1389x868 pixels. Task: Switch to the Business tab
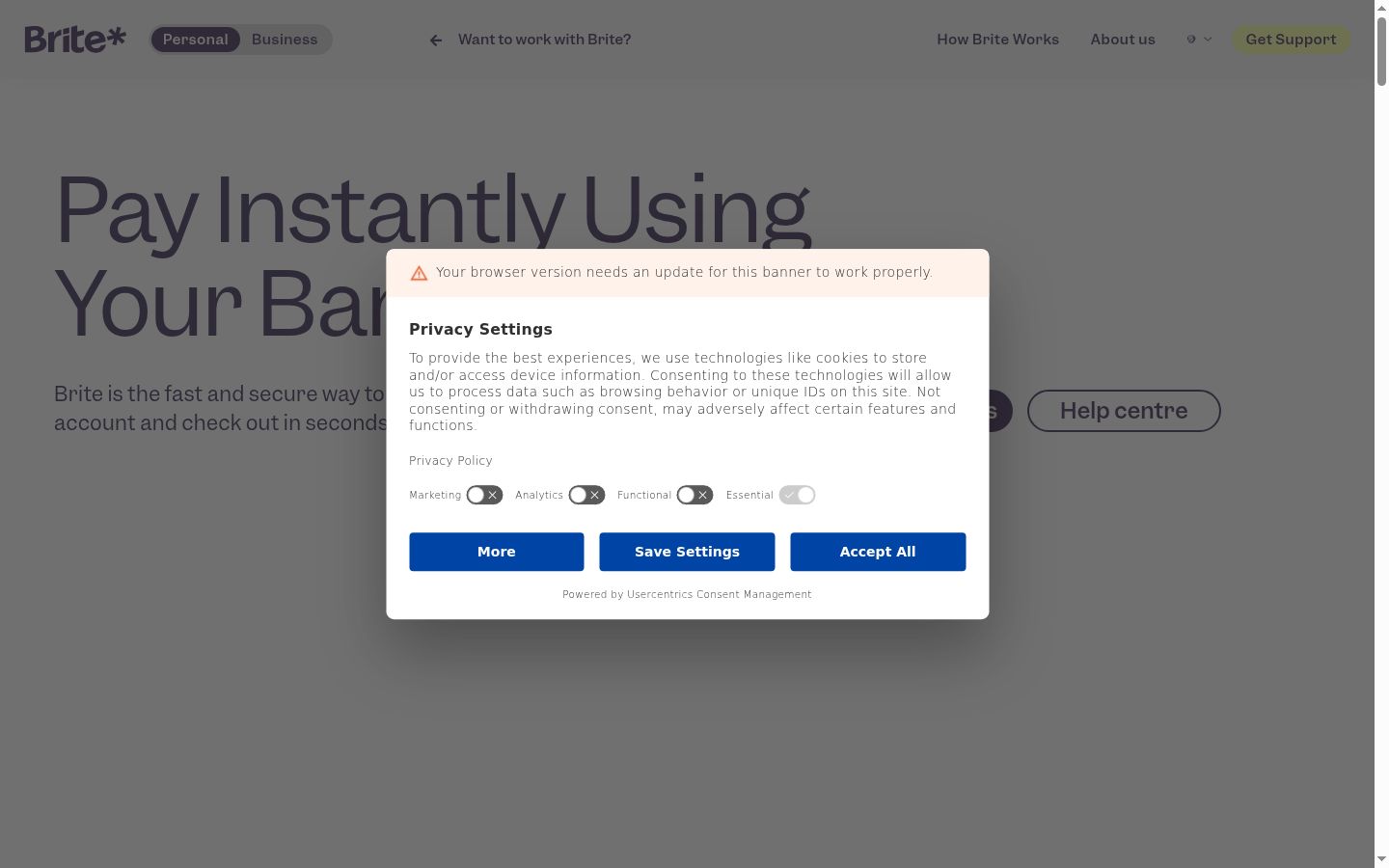[285, 40]
